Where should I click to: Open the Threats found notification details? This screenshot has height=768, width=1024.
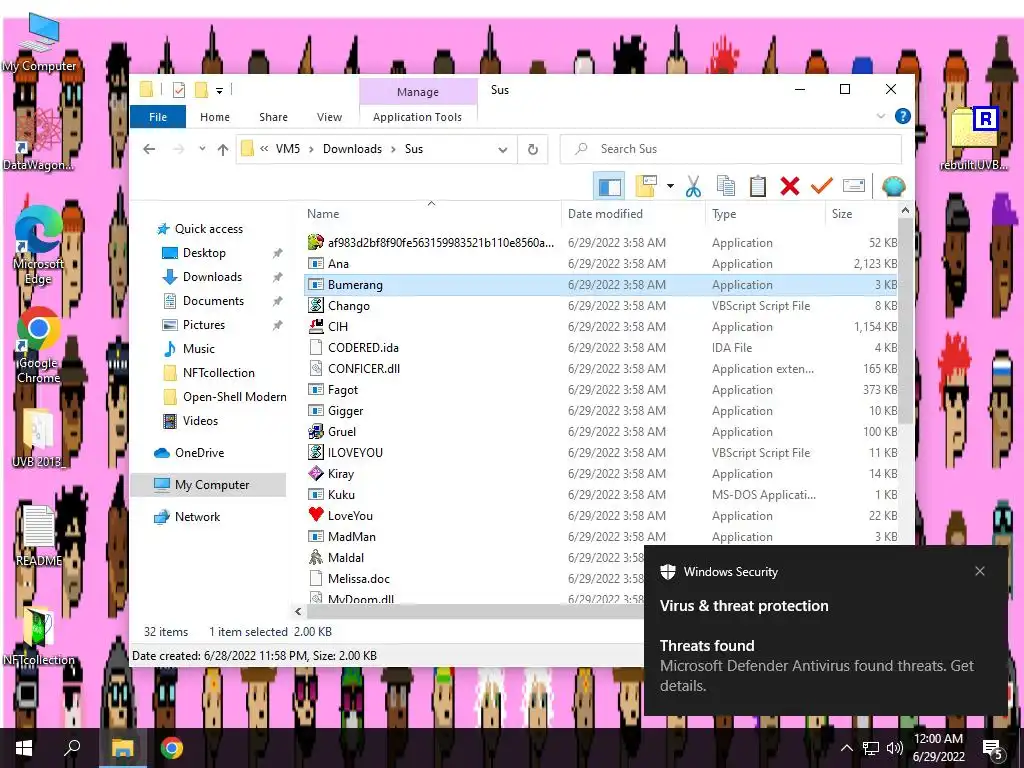[825, 666]
